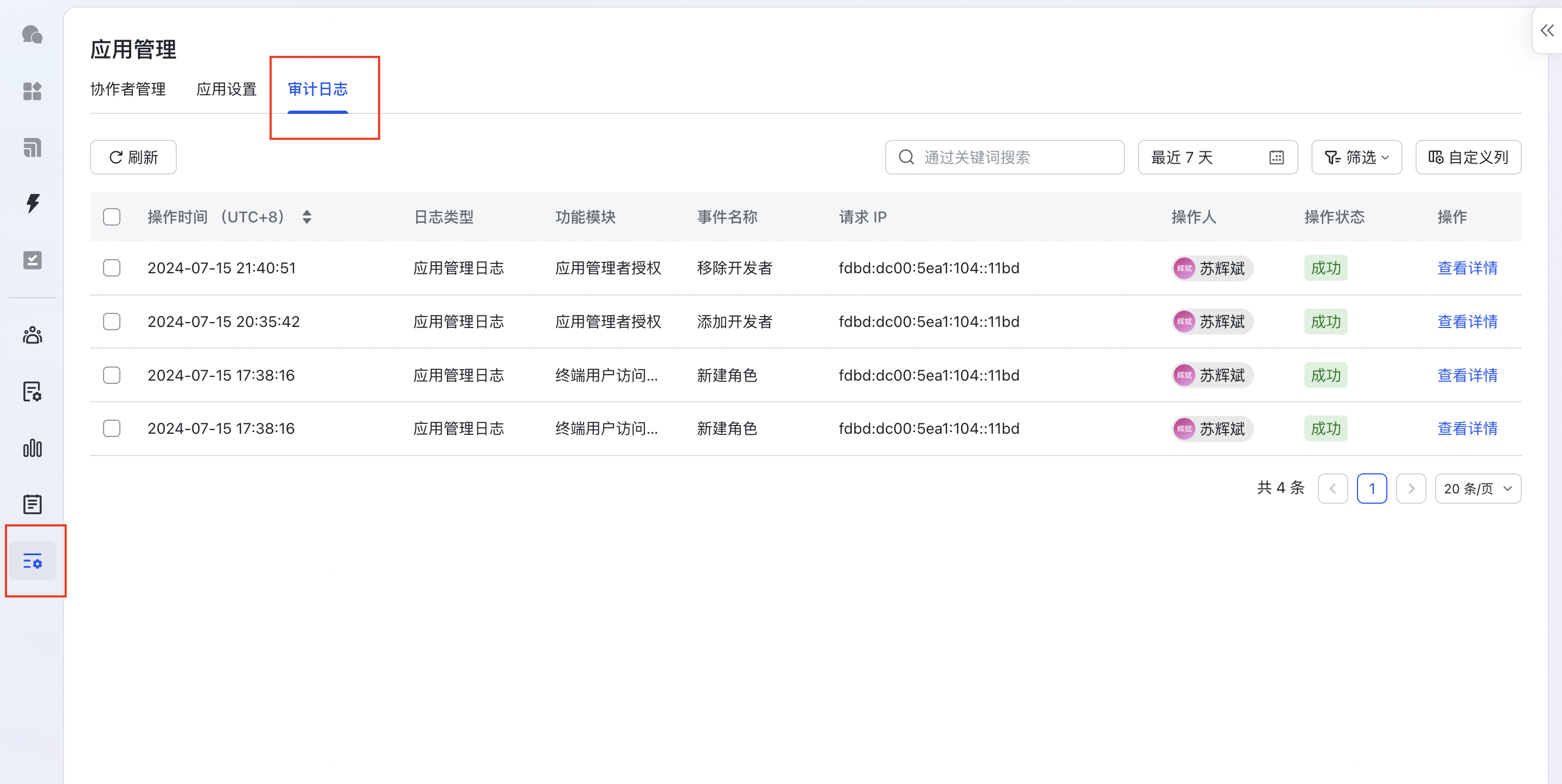The height and width of the screenshot is (784, 1562).
Task: Select the 20:35:42 log row checkbox
Action: pos(112,321)
